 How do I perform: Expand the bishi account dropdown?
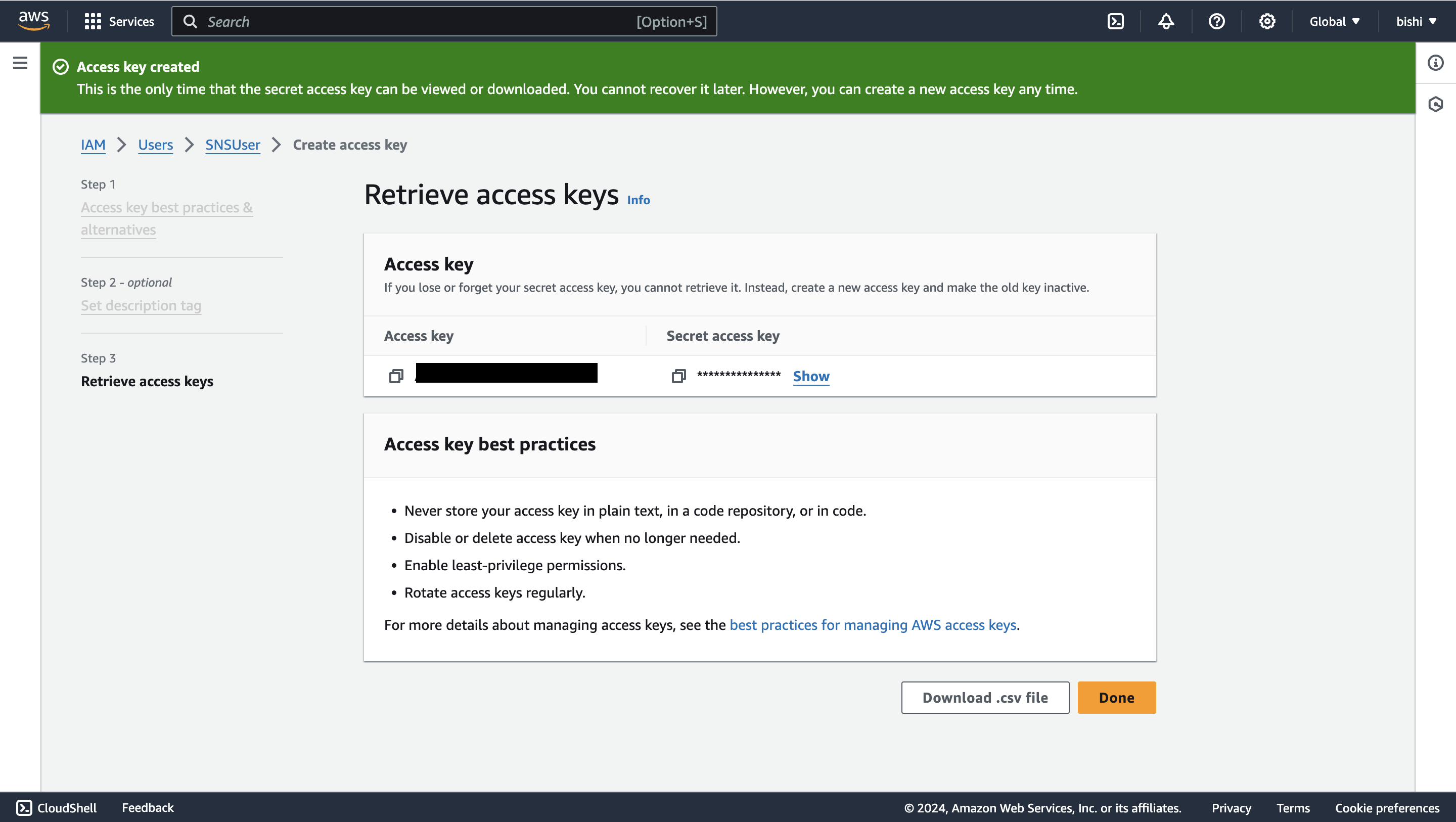click(x=1416, y=21)
